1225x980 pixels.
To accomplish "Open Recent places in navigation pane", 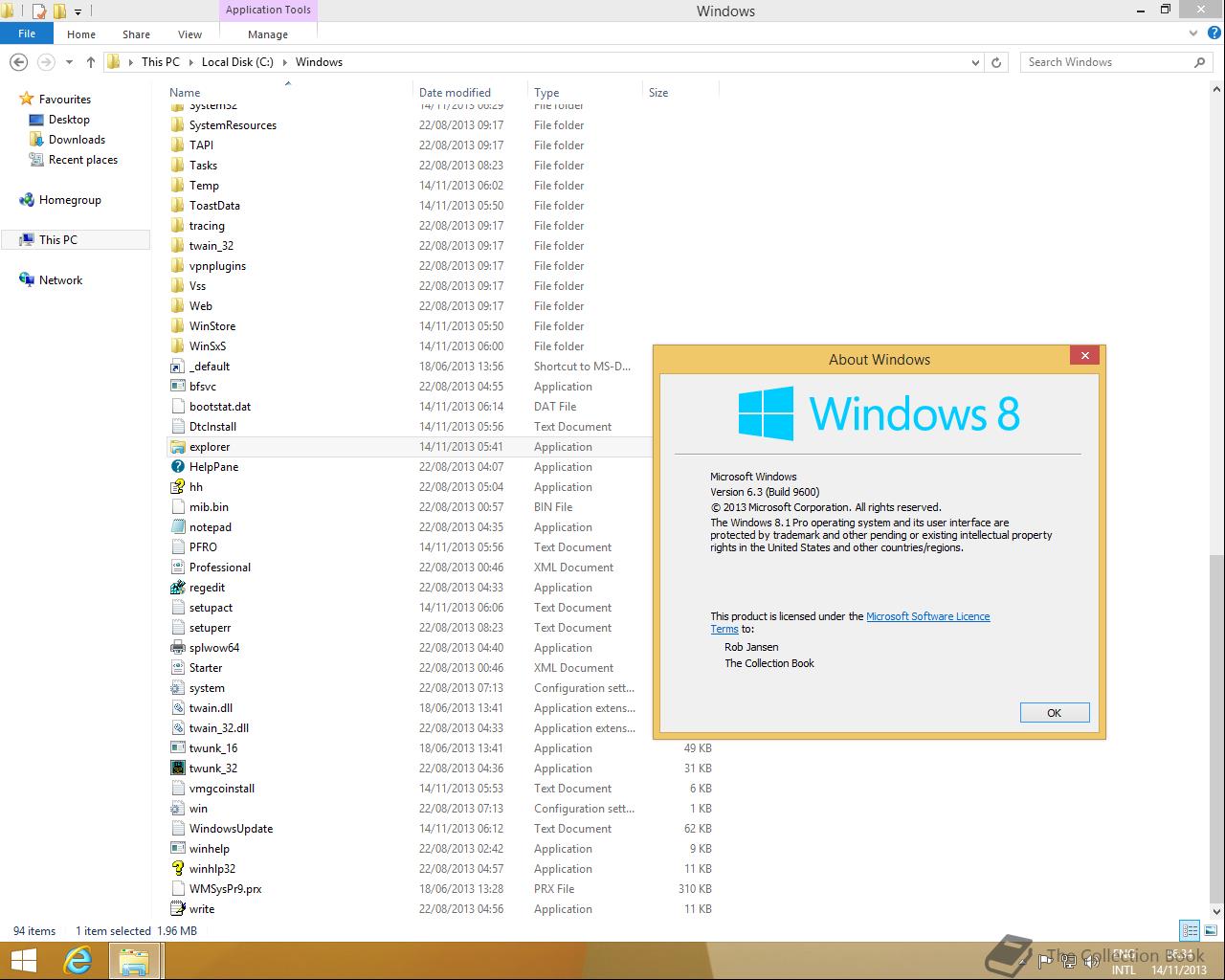I will coord(83,160).
